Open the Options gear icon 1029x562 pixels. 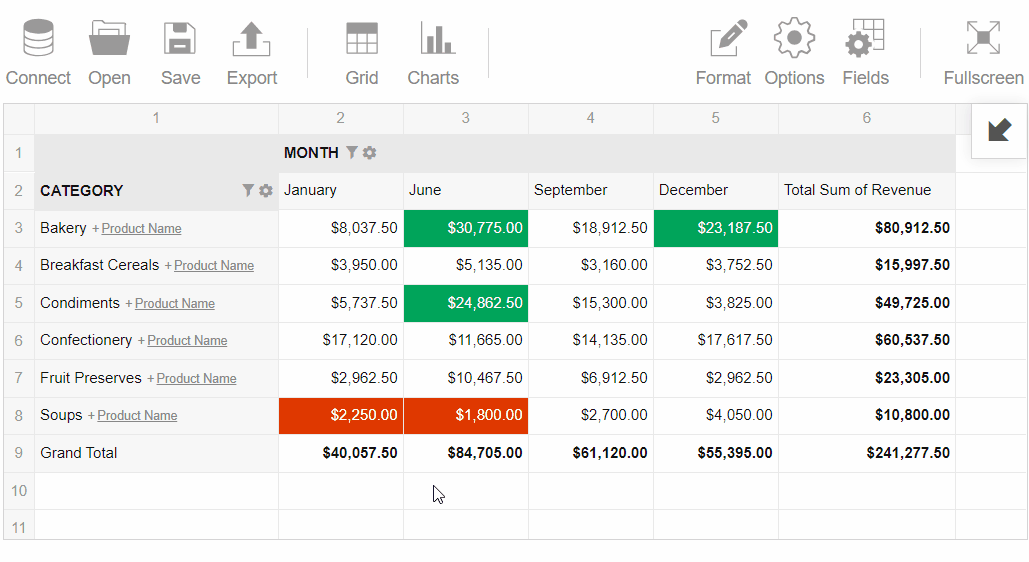794,40
